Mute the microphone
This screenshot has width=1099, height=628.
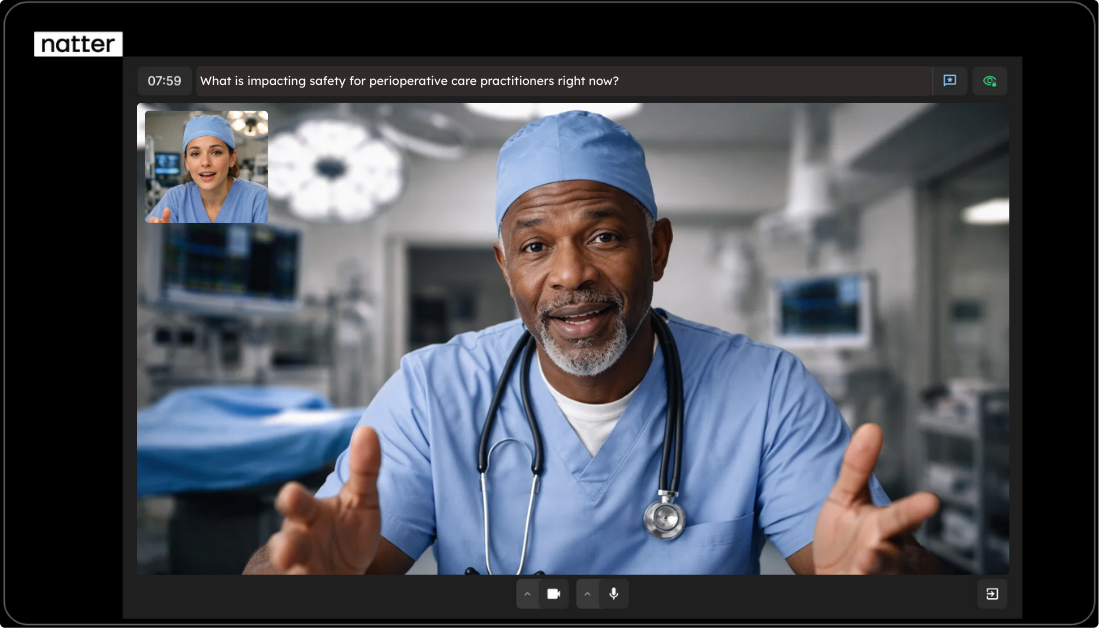tap(613, 594)
